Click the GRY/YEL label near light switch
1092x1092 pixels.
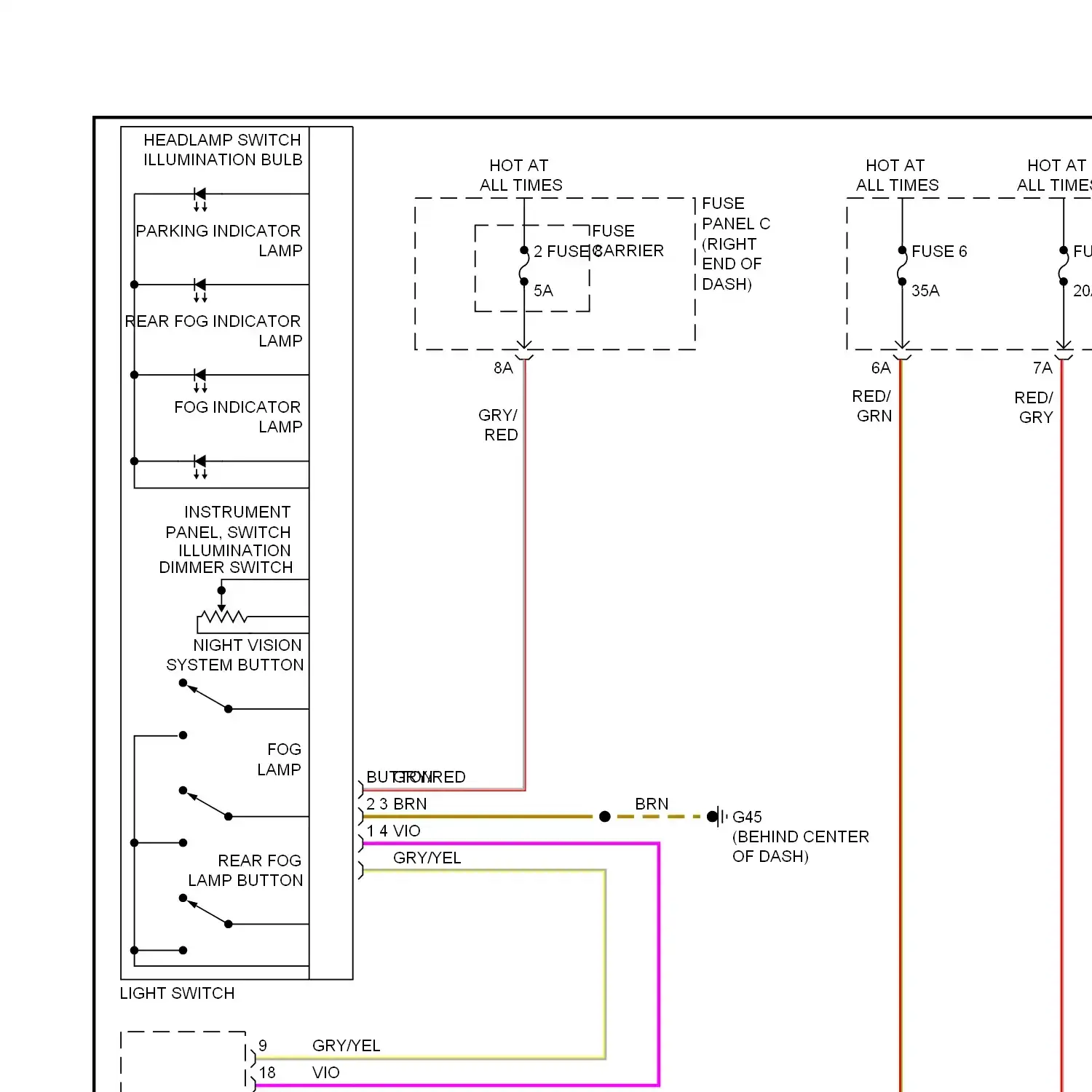tap(427, 858)
